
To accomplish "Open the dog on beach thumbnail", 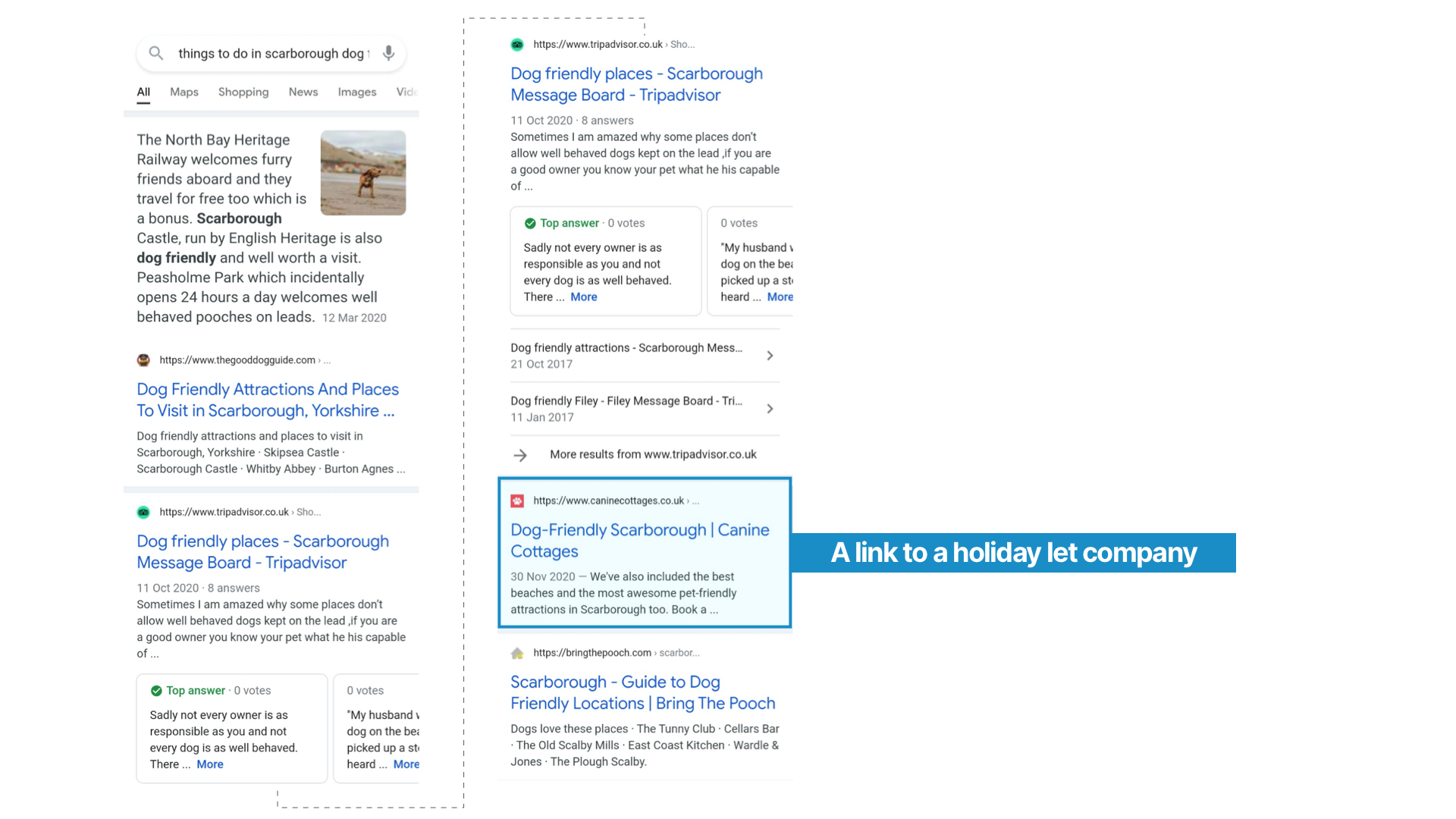I will click(363, 173).
